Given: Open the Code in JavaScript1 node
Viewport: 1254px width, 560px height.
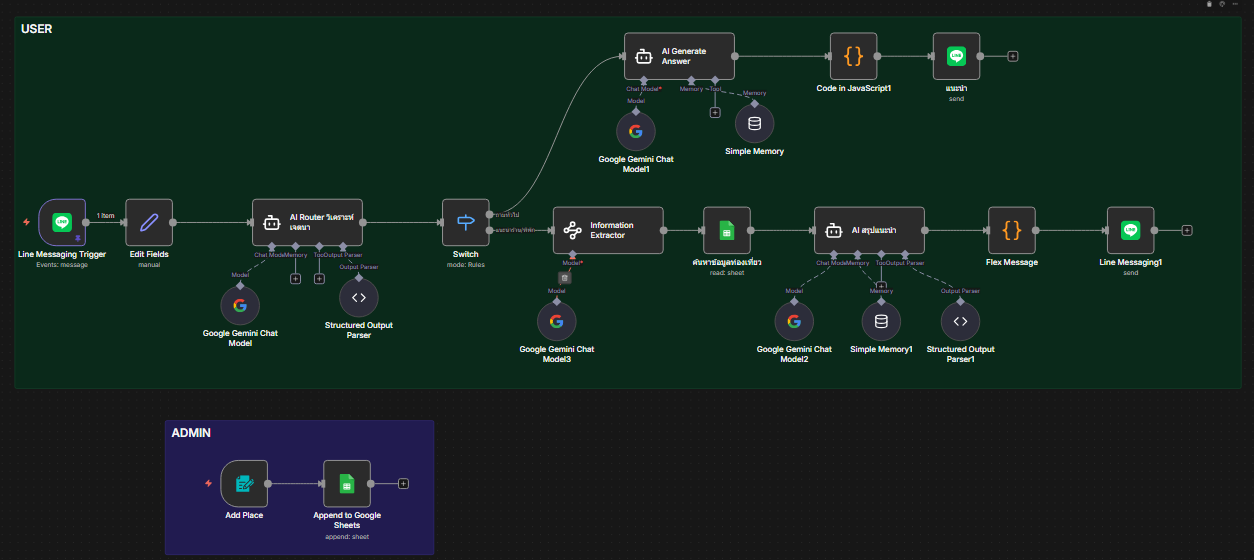Looking at the screenshot, I should [x=853, y=56].
